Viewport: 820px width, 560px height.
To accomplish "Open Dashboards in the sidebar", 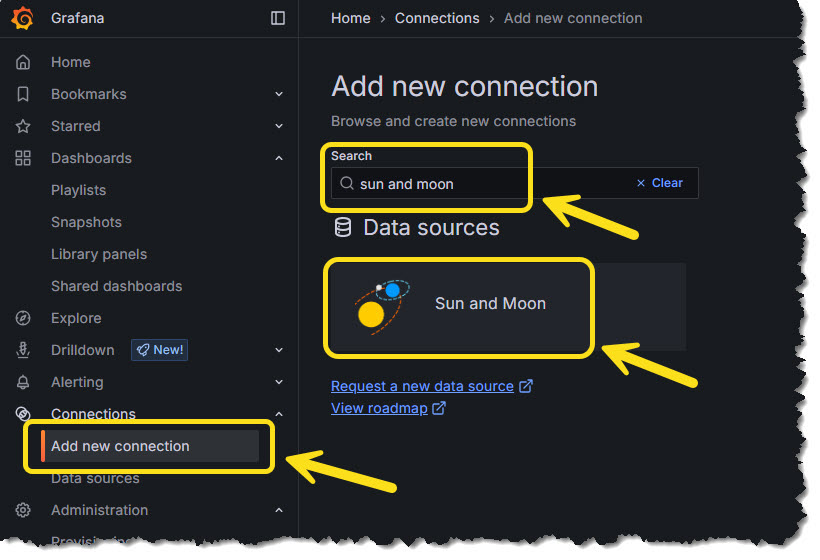I will (92, 158).
